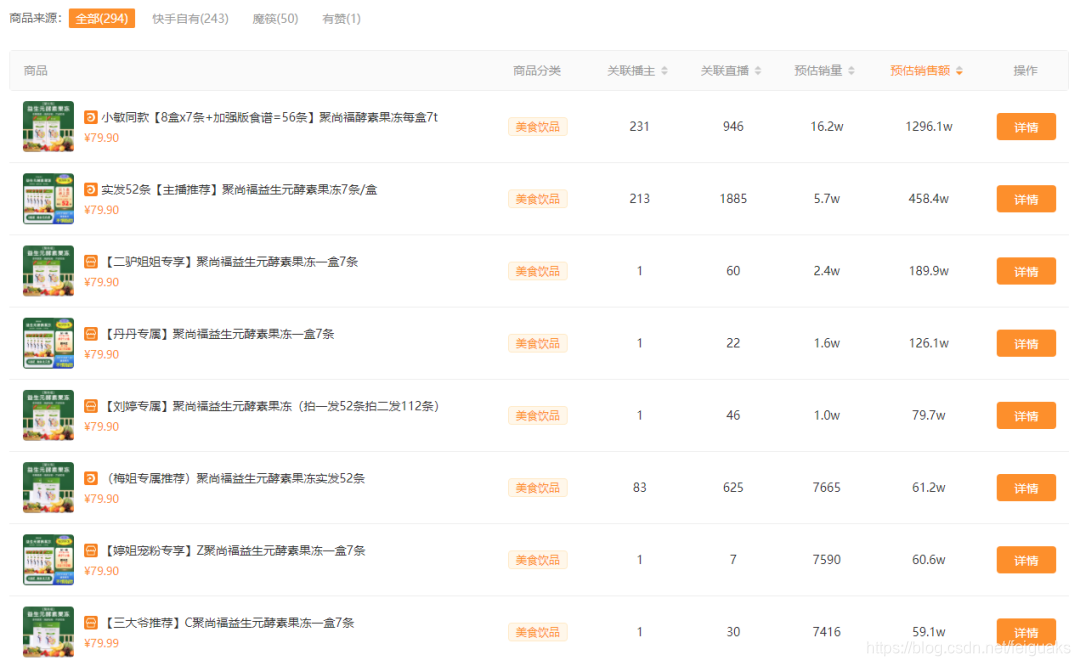Image resolution: width=1080 pixels, height=666 pixels.
Task: Filter by 有赞(1) source
Action: 341,19
